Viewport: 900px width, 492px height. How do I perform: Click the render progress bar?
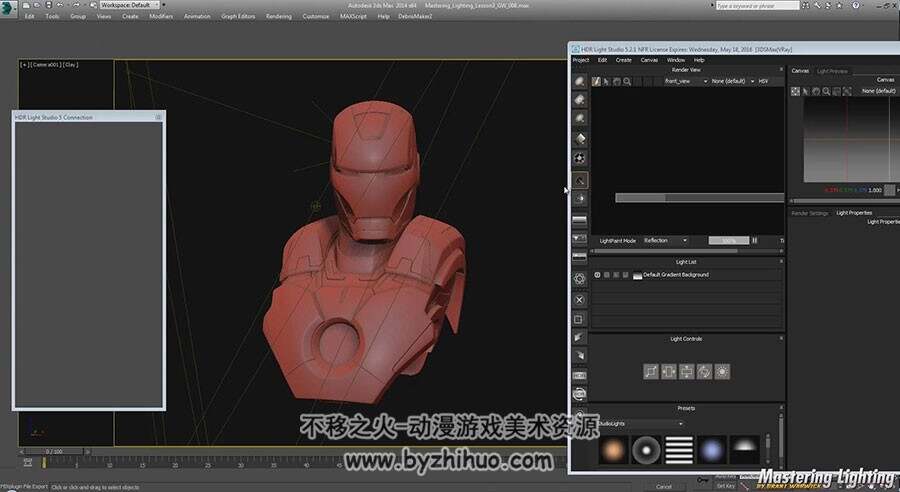(728, 241)
